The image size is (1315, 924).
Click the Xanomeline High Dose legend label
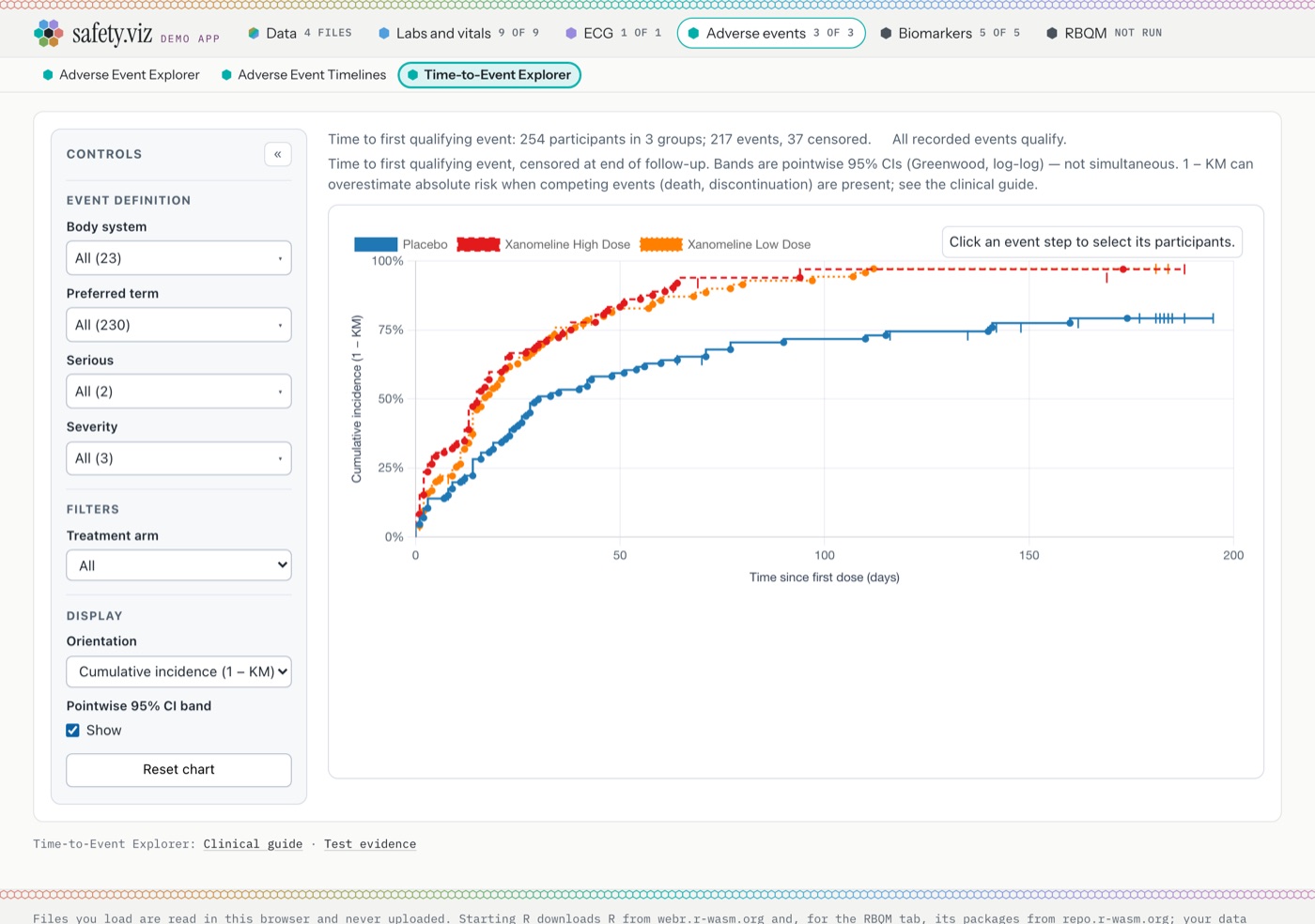click(x=567, y=244)
